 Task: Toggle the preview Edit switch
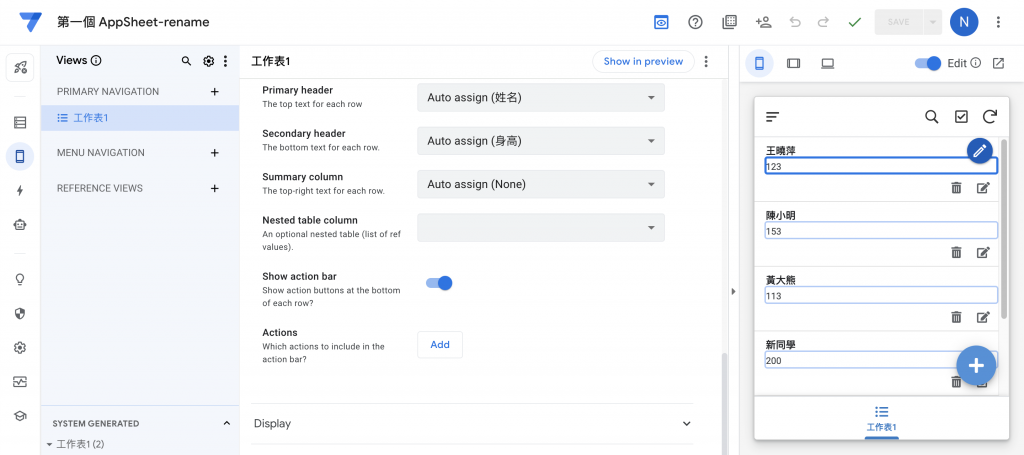(928, 63)
